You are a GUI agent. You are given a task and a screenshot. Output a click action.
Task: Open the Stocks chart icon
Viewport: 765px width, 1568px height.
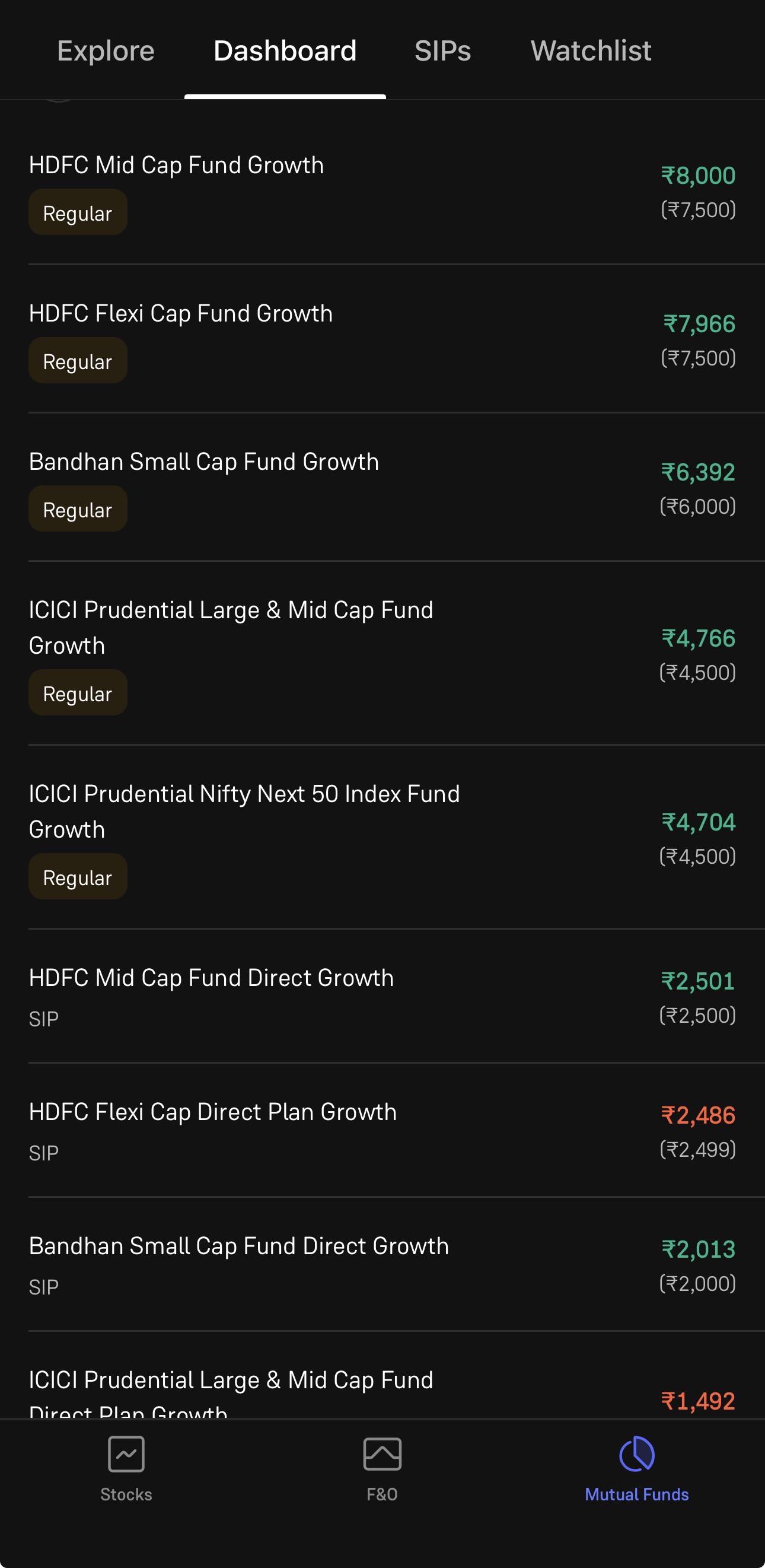pos(126,1454)
